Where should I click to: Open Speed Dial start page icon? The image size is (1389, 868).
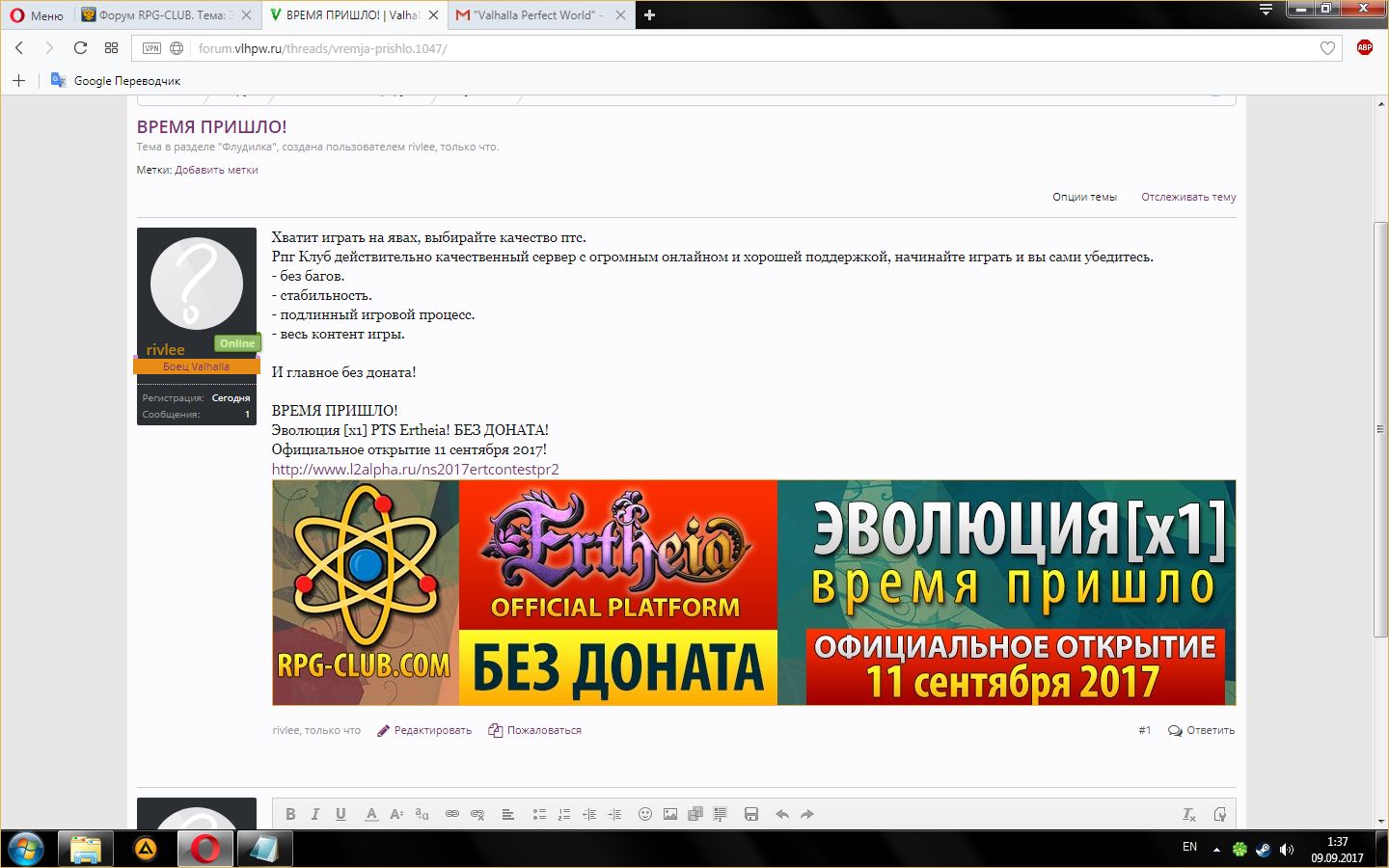(111, 47)
